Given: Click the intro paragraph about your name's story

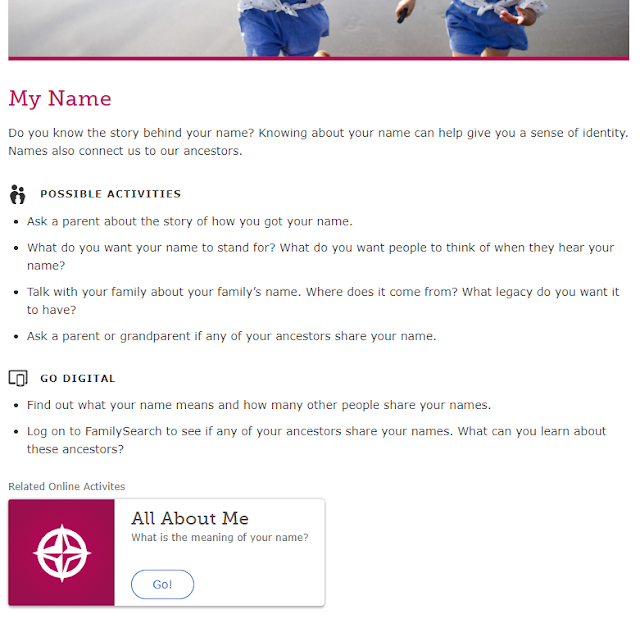Looking at the screenshot, I should click(317, 142).
